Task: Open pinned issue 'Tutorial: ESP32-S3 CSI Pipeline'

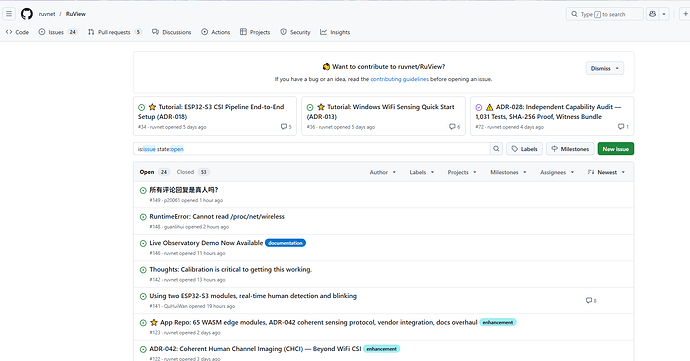Action: pos(211,112)
